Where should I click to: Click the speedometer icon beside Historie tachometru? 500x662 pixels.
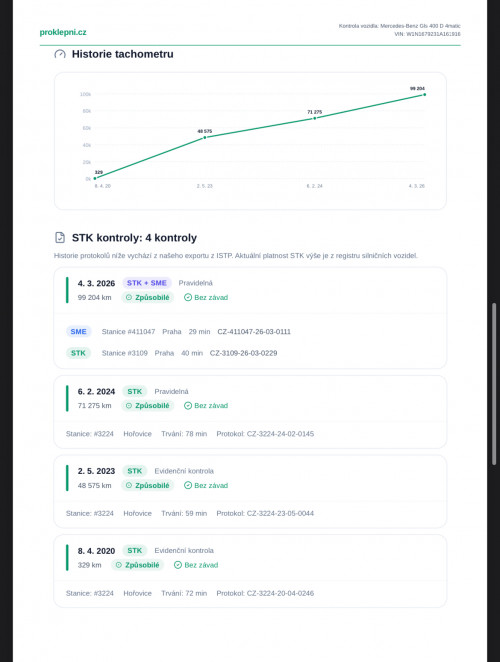coord(60,54)
